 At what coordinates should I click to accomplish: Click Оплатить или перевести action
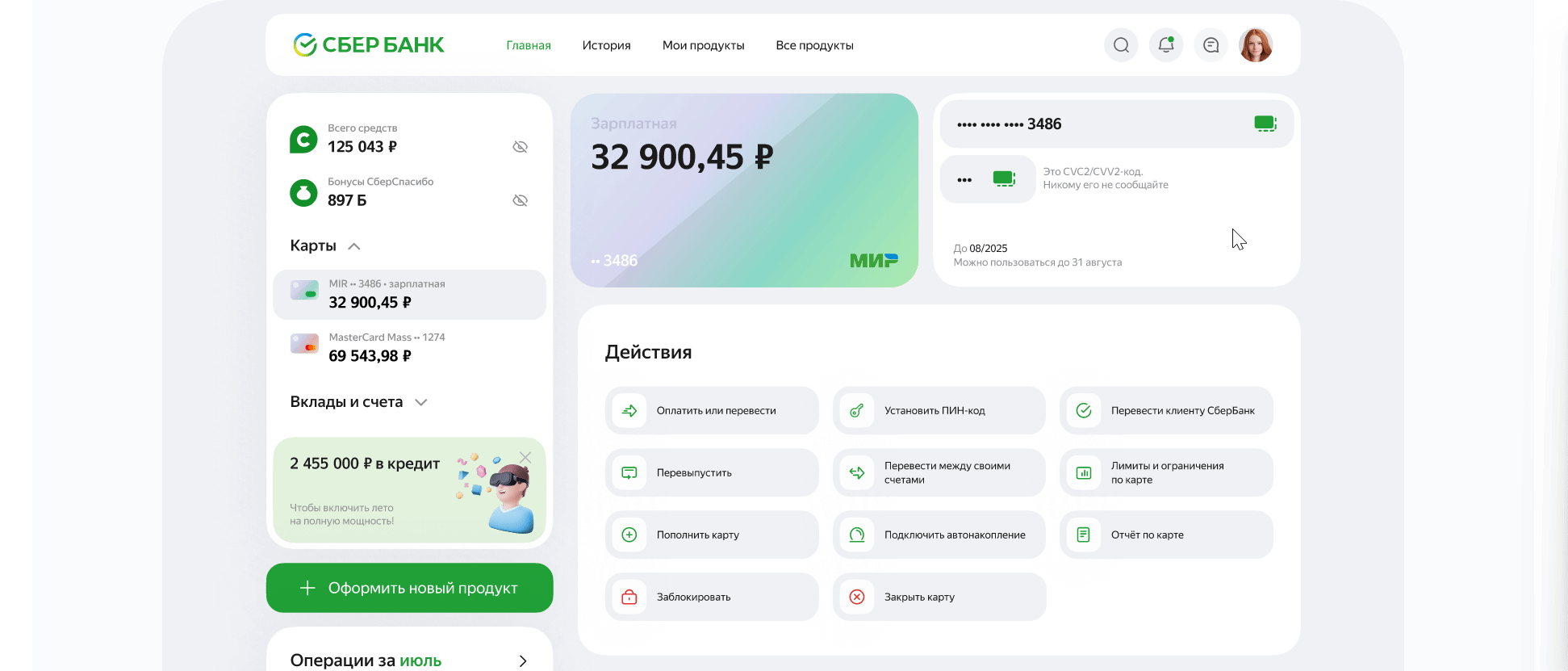click(712, 410)
